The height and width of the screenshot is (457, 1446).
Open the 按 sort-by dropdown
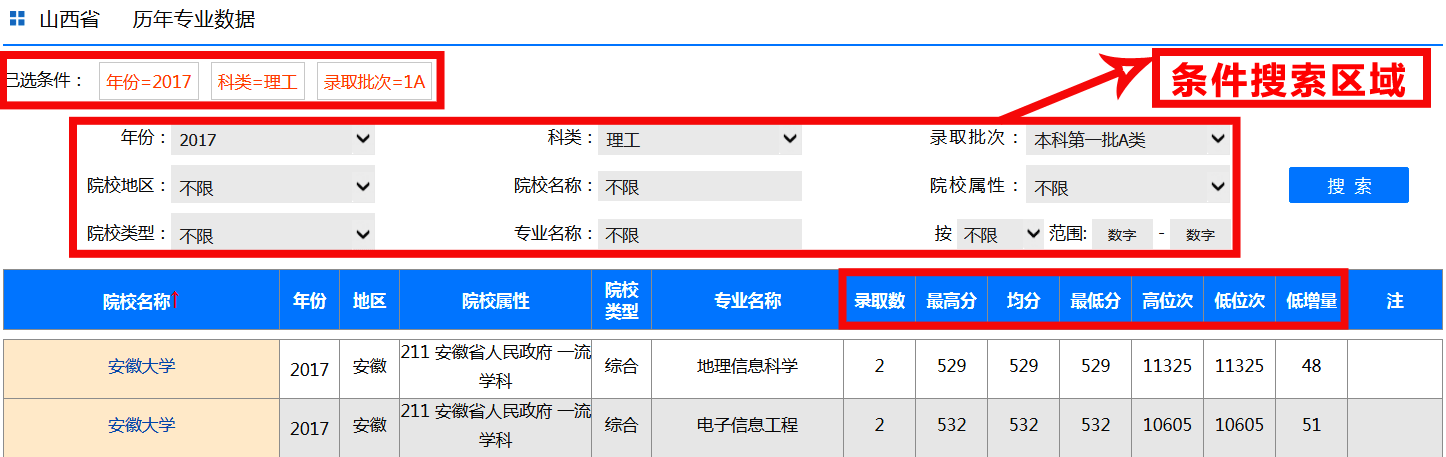(1000, 235)
